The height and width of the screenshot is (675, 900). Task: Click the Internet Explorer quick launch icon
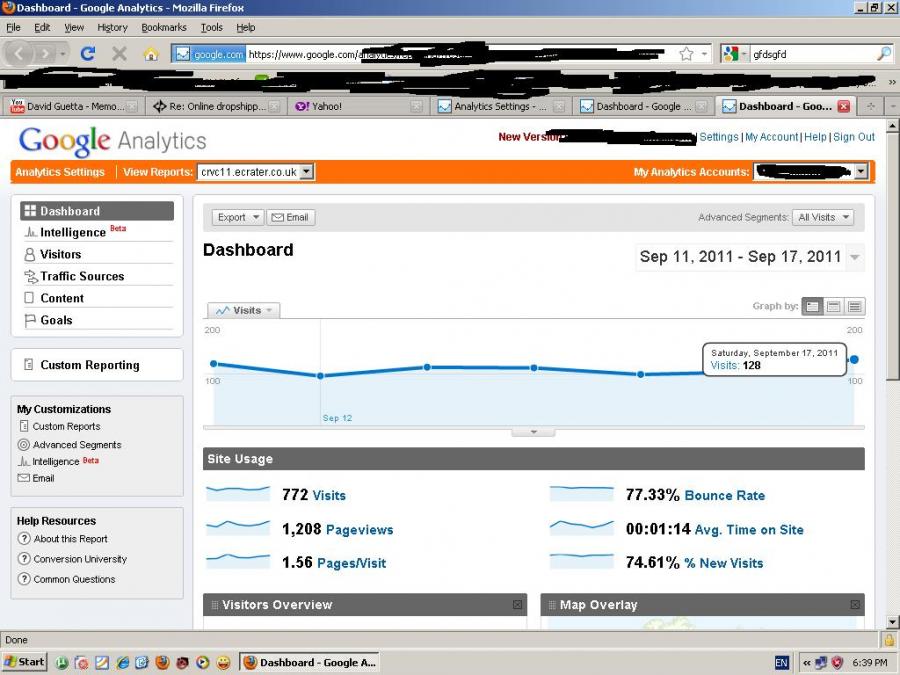click(x=122, y=662)
